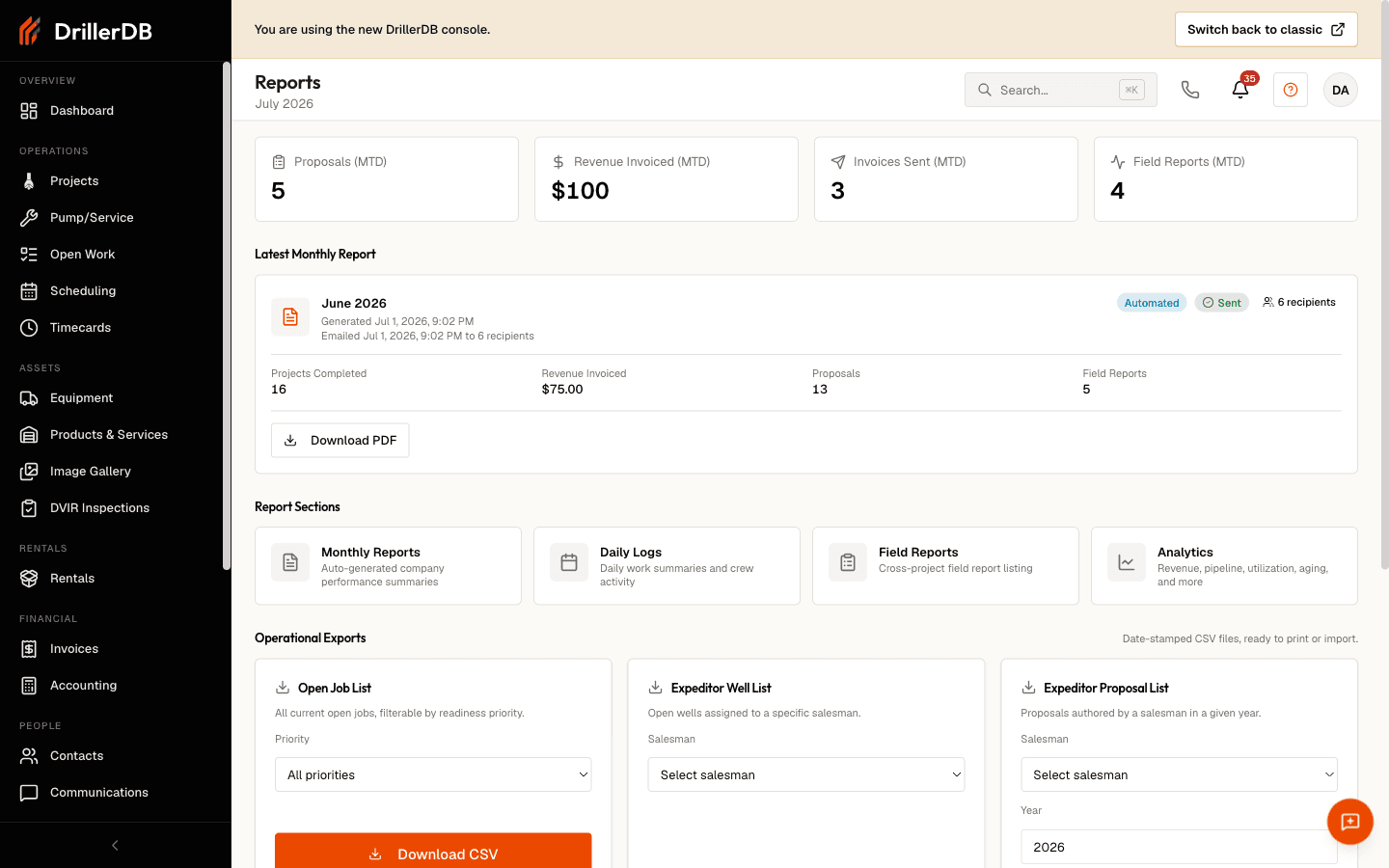Click the Projects Completed 16 value

(x=279, y=390)
